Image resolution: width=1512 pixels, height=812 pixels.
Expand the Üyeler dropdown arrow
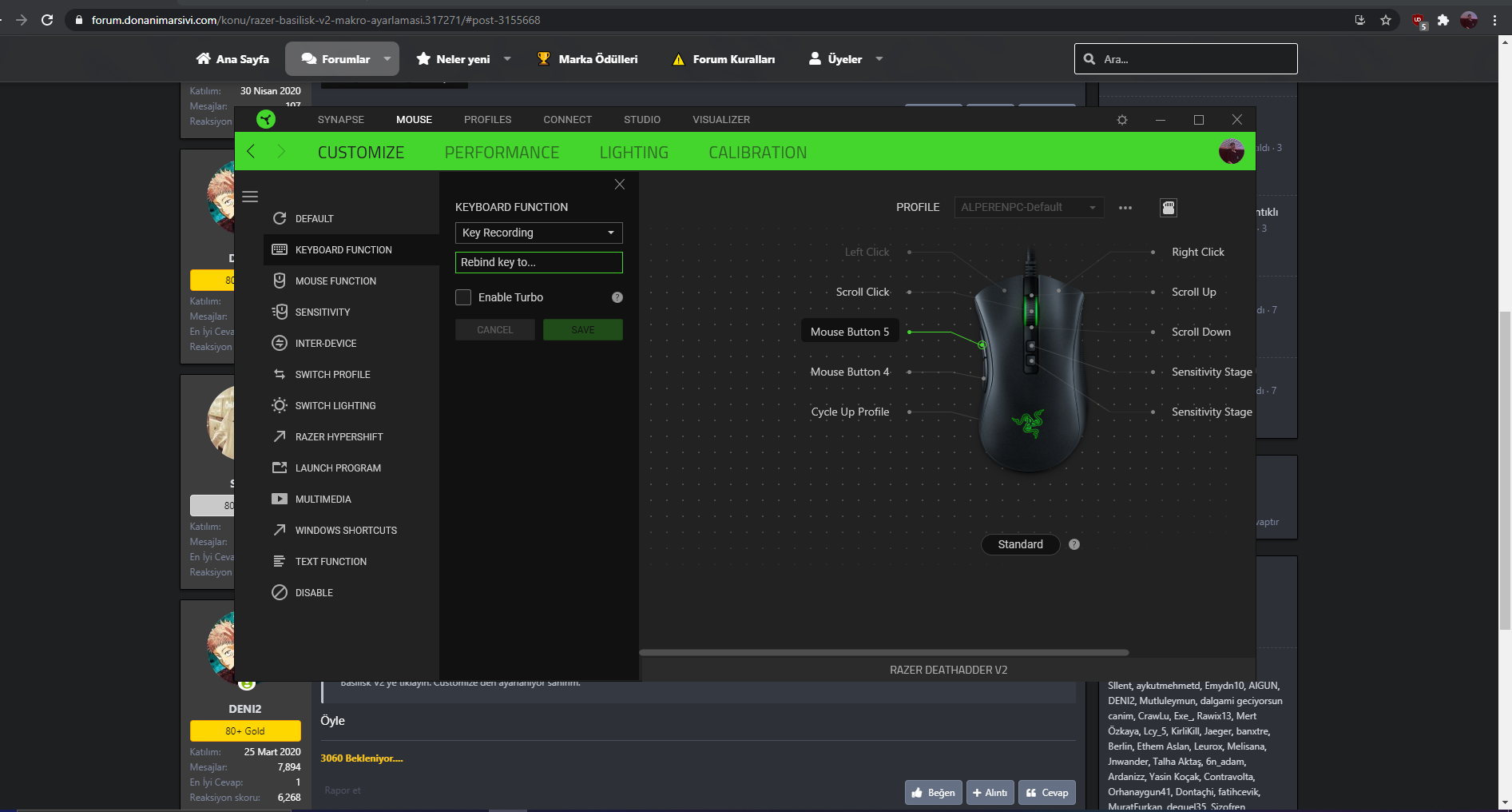879,59
